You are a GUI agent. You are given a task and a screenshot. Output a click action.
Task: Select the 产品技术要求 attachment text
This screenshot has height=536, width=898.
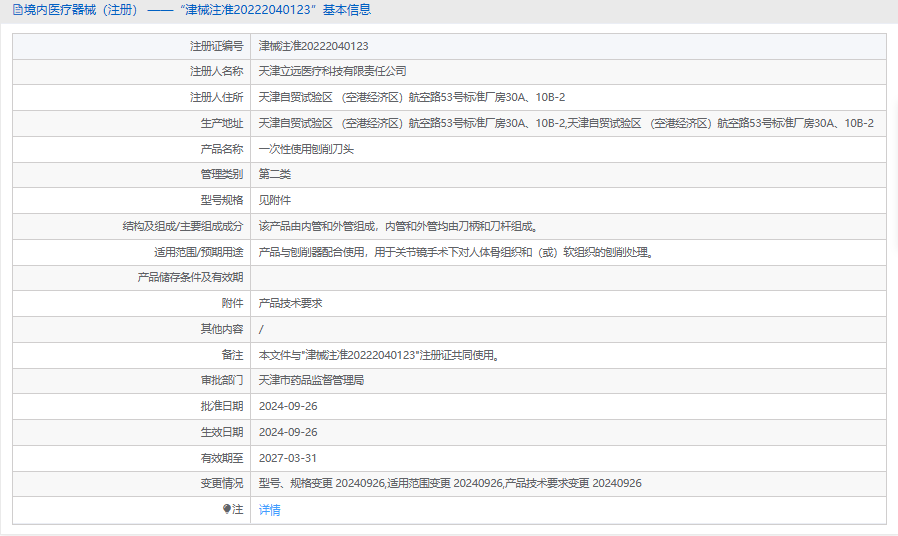(290, 303)
